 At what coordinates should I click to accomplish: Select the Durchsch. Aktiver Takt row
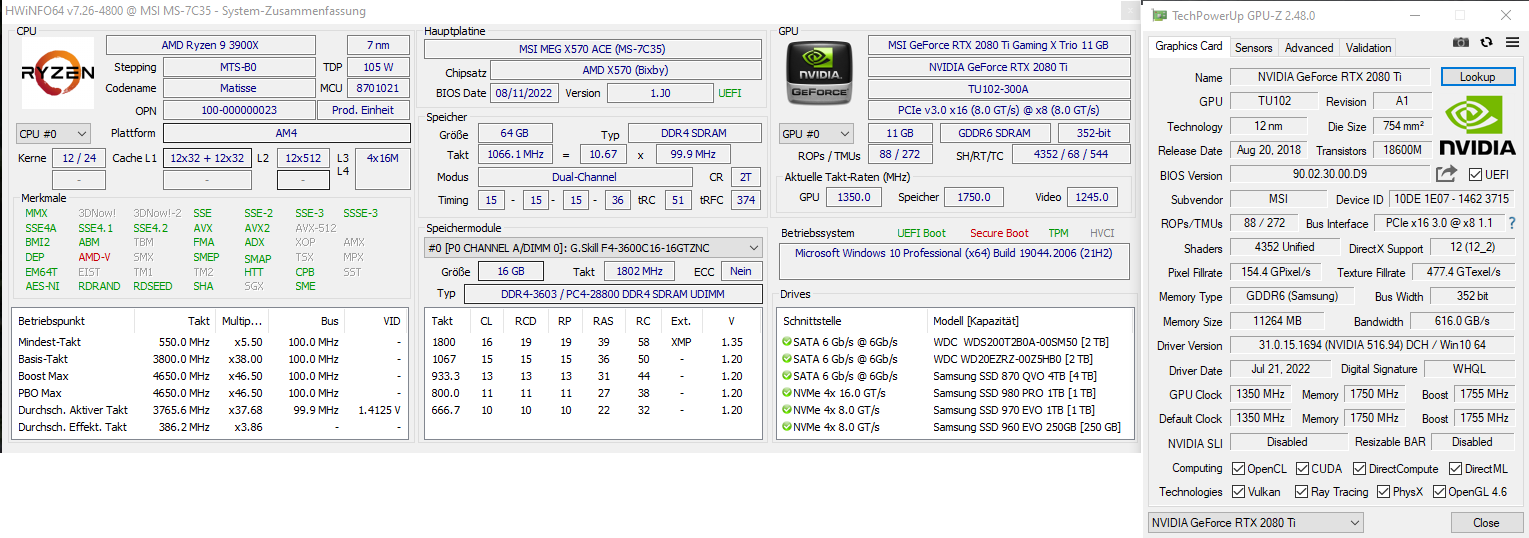pos(210,410)
